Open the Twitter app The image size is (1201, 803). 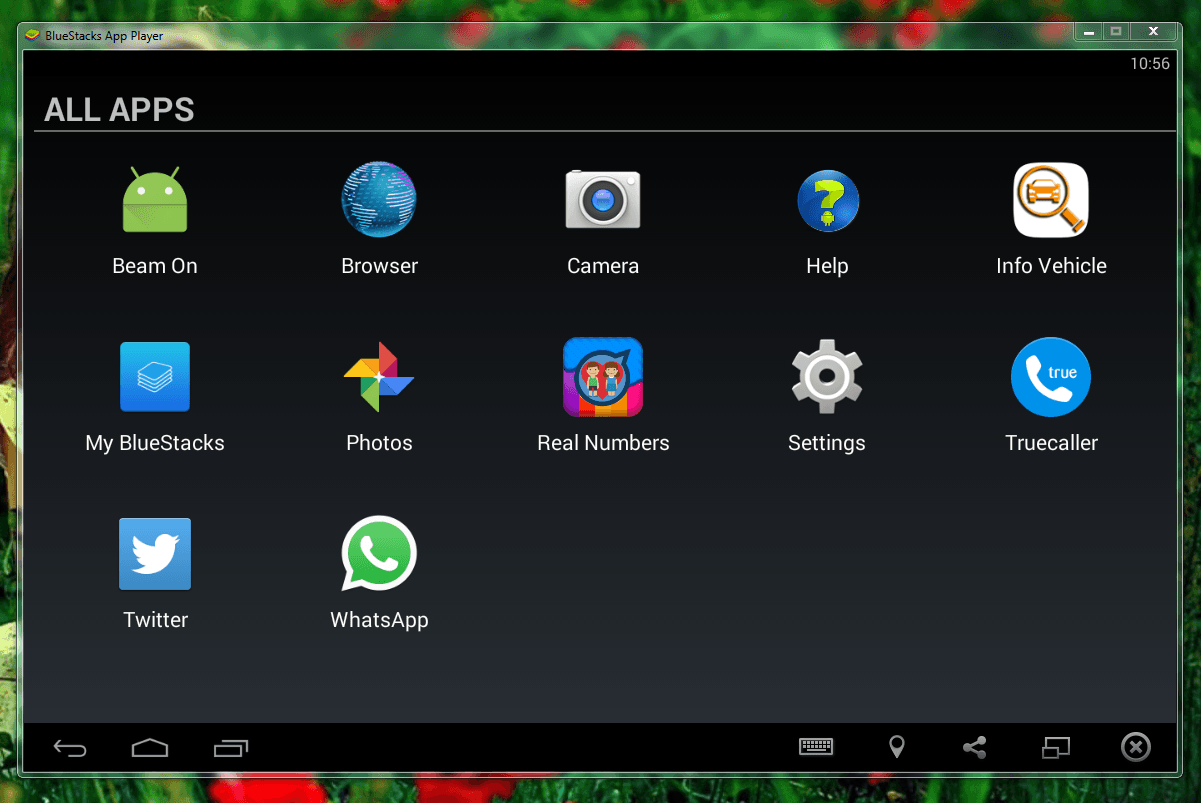(x=155, y=553)
